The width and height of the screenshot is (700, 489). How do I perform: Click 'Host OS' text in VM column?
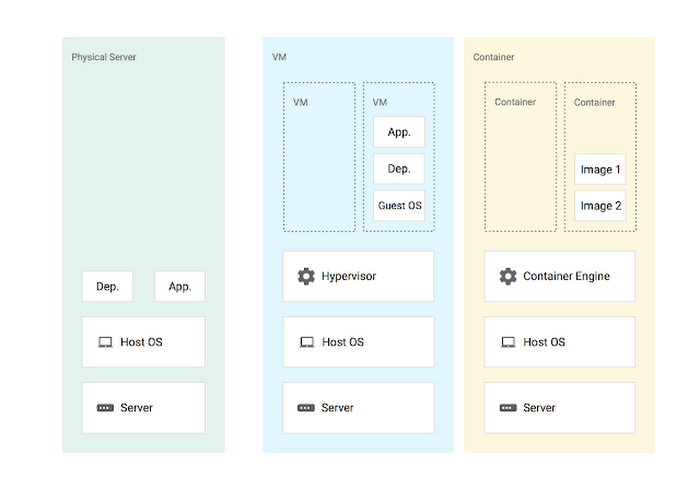(x=343, y=342)
